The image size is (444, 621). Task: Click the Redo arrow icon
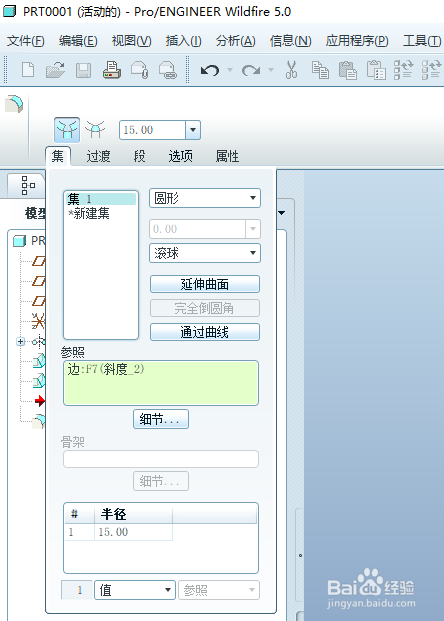point(251,70)
